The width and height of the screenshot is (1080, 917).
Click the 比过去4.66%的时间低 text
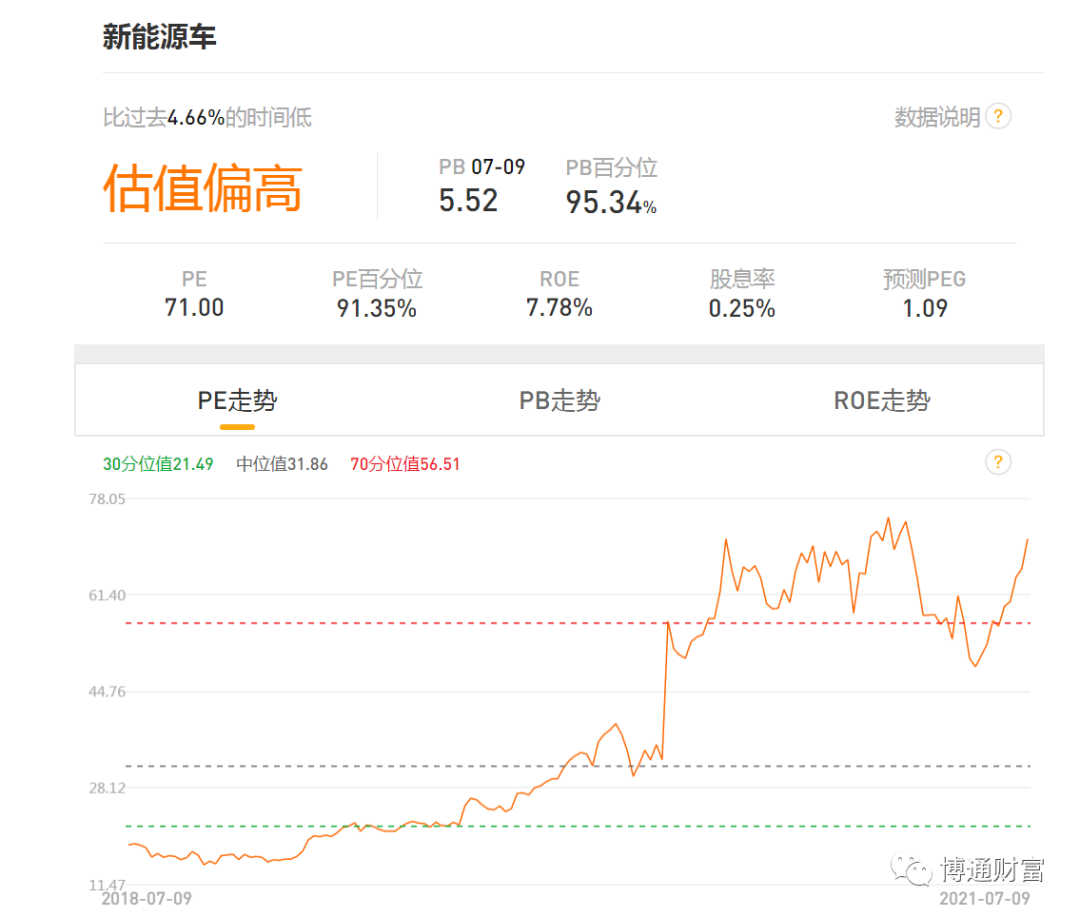207,118
